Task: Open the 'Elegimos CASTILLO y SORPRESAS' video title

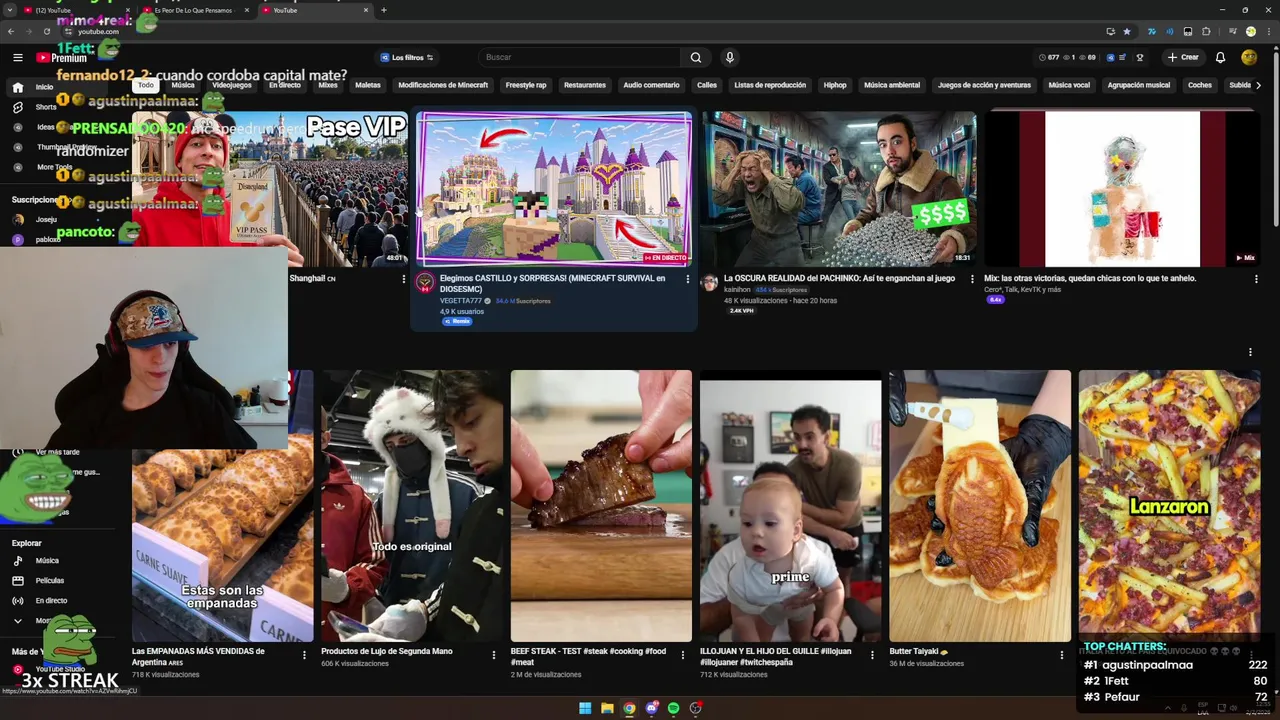Action: coord(552,283)
